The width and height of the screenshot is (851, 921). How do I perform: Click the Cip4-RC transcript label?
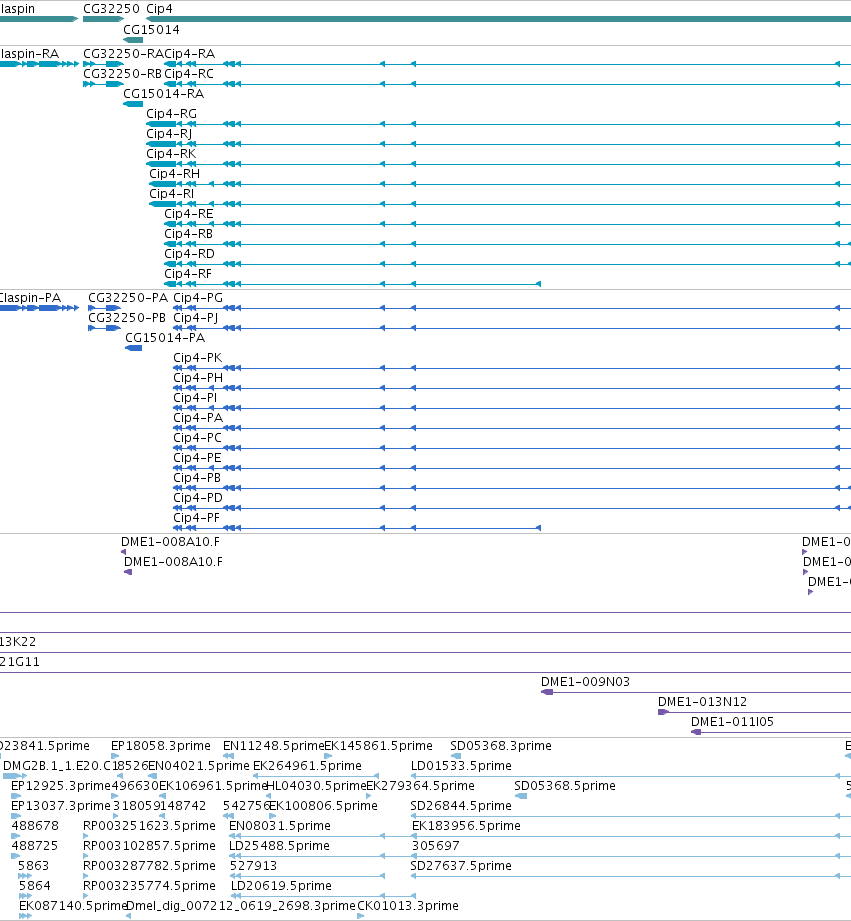click(x=189, y=74)
